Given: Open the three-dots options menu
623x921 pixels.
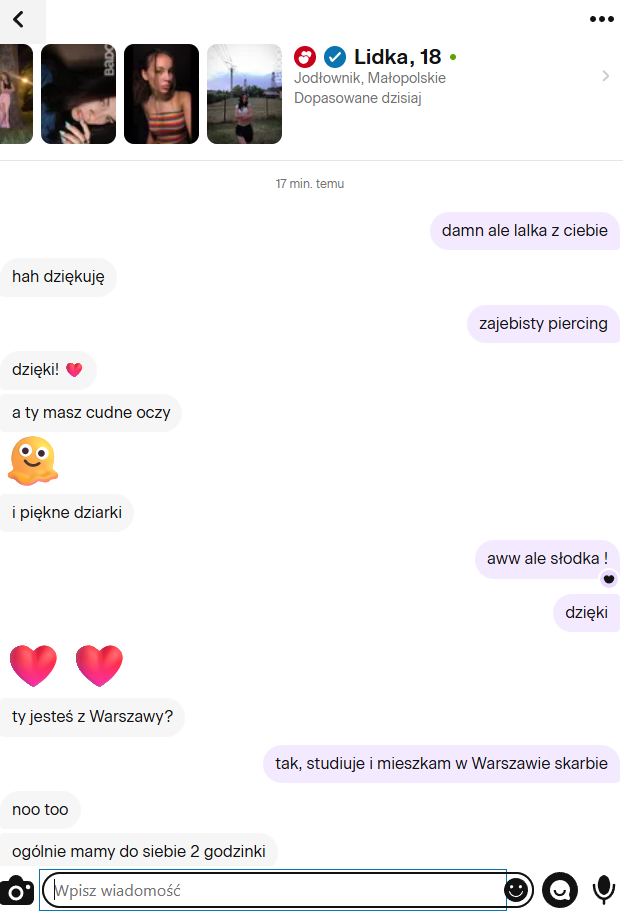Looking at the screenshot, I should [x=602, y=19].
